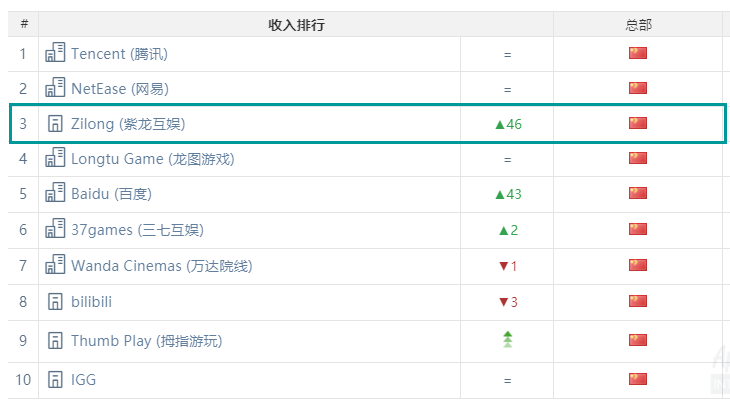This screenshot has height=405, width=730.
Task: Go to 37games (三七互娱) publisher page
Action: tap(137, 230)
